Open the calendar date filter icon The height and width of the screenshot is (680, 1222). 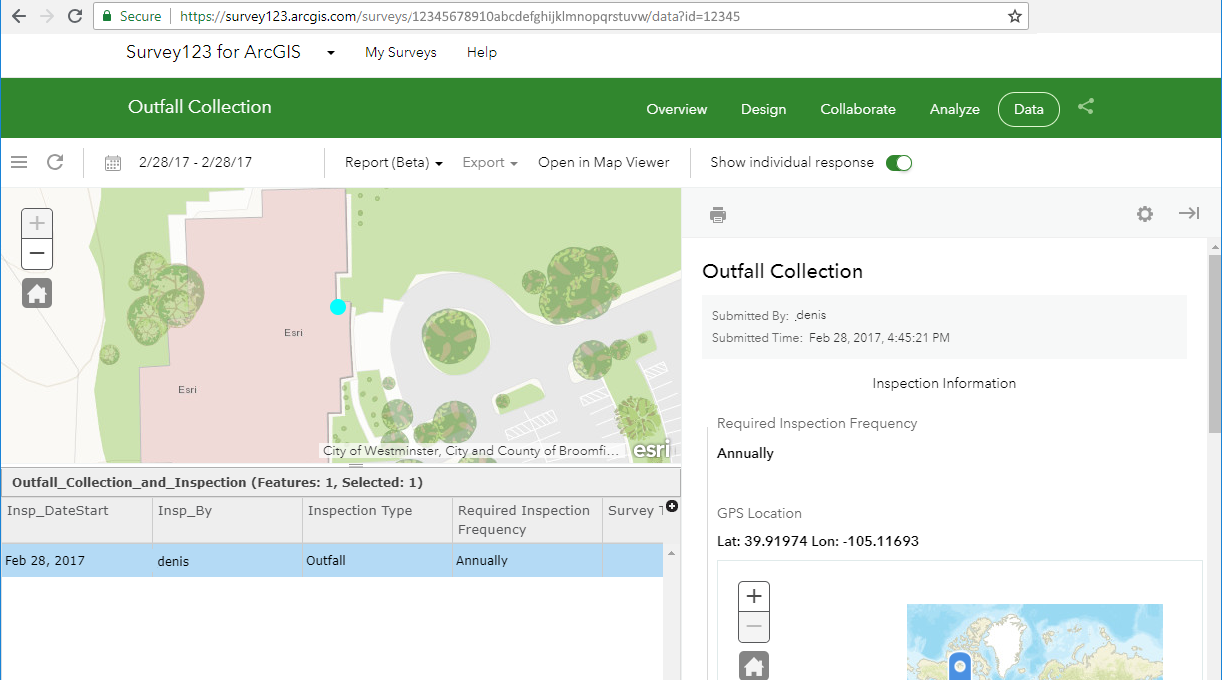[x=113, y=163]
